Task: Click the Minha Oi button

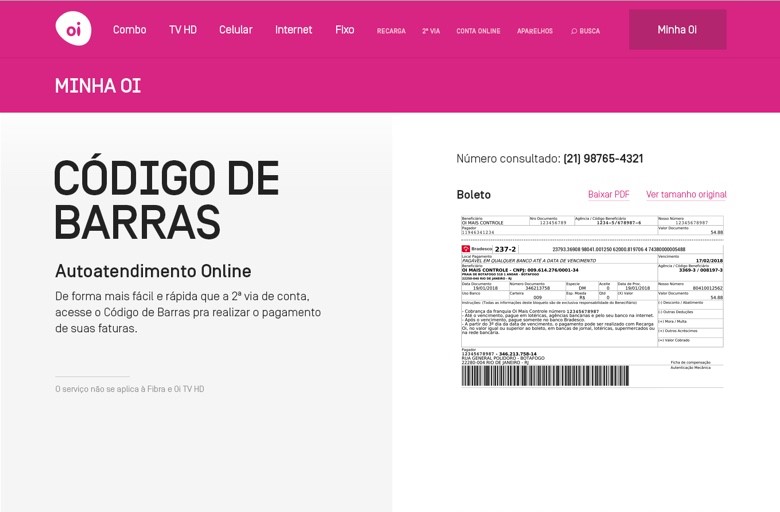Action: [678, 30]
